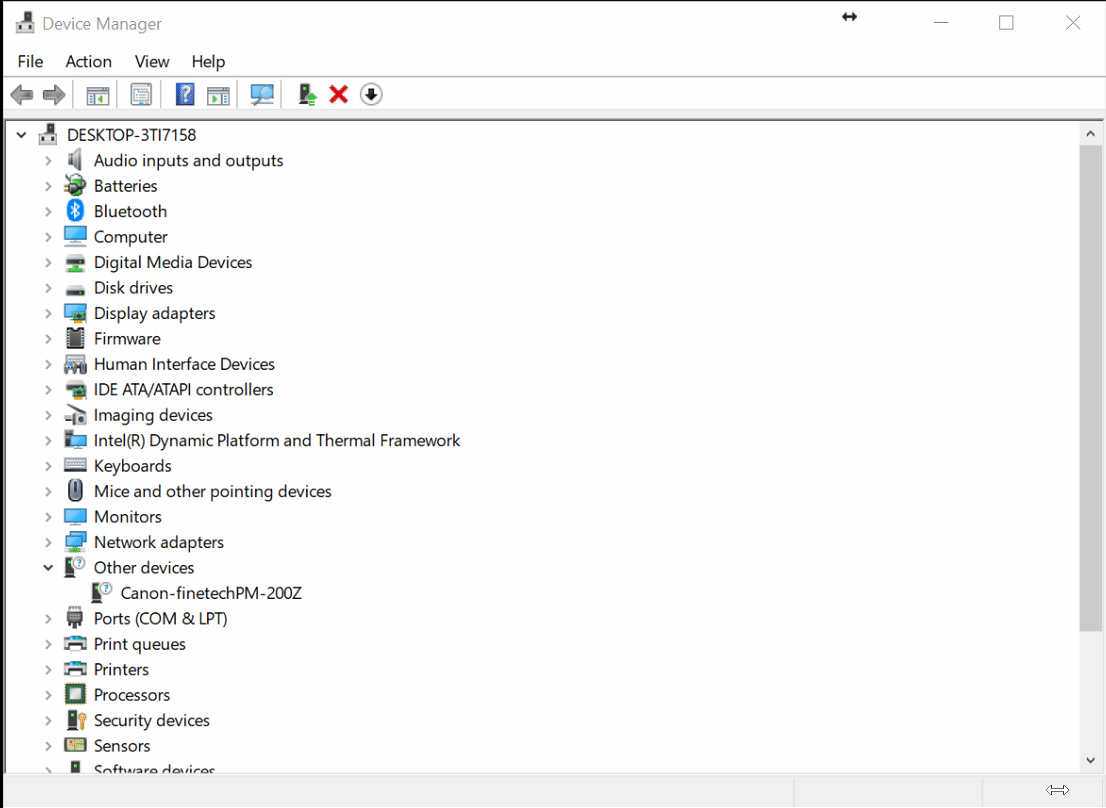
Task: Click the Processors category icon
Action: (x=75, y=694)
